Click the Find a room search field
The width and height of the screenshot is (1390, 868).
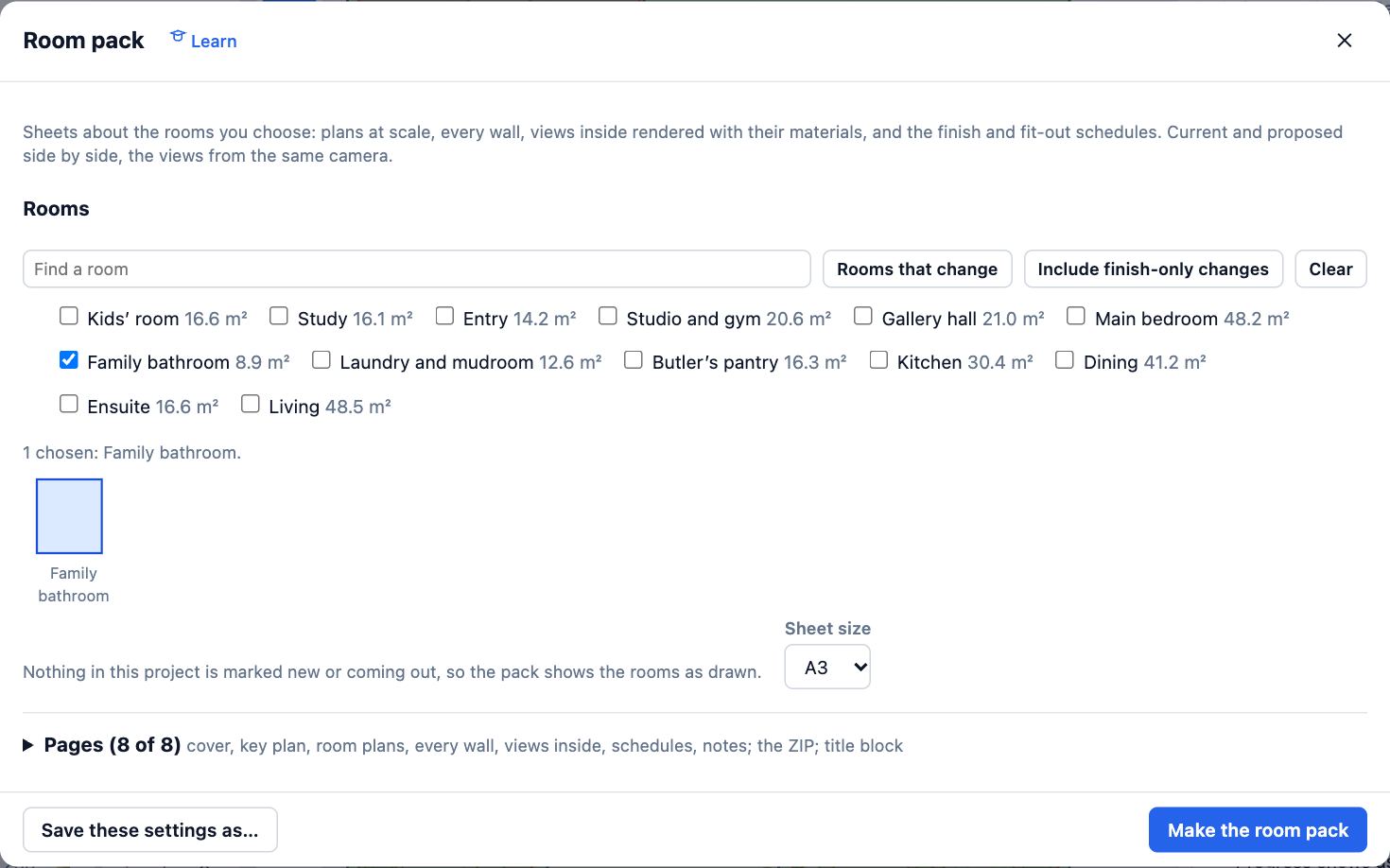pos(417,269)
